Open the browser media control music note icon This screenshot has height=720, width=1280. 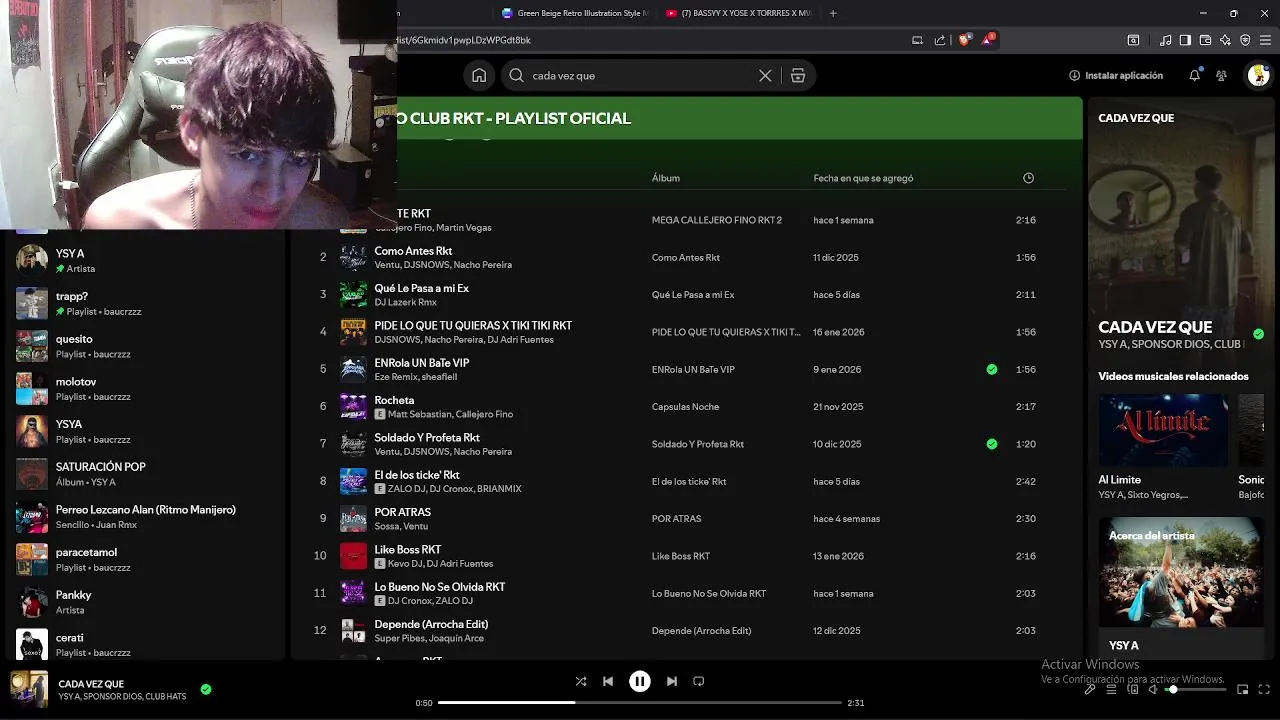[1165, 40]
